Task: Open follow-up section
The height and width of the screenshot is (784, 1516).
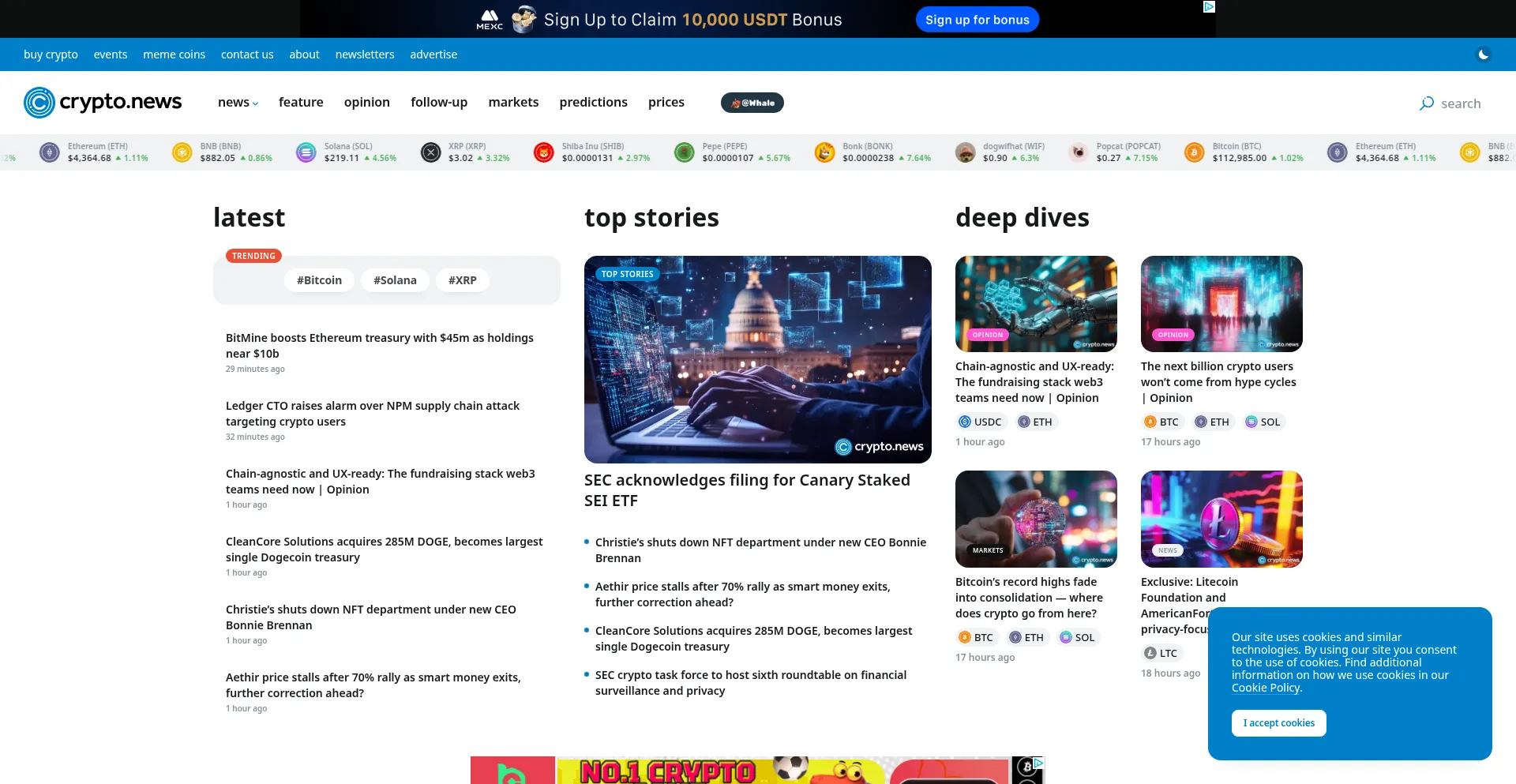Action: point(439,103)
